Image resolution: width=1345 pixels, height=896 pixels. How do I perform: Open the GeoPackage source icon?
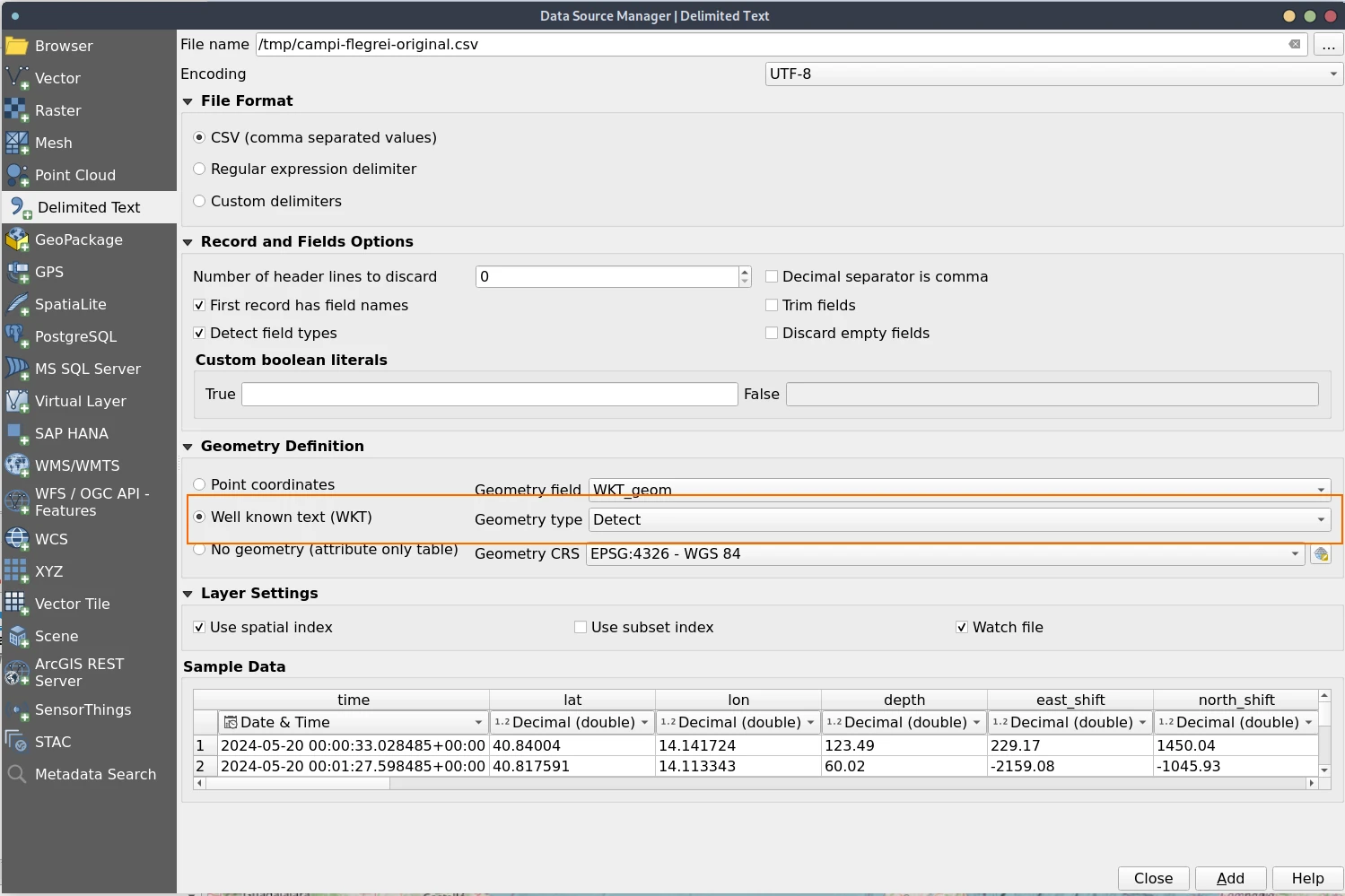click(17, 239)
